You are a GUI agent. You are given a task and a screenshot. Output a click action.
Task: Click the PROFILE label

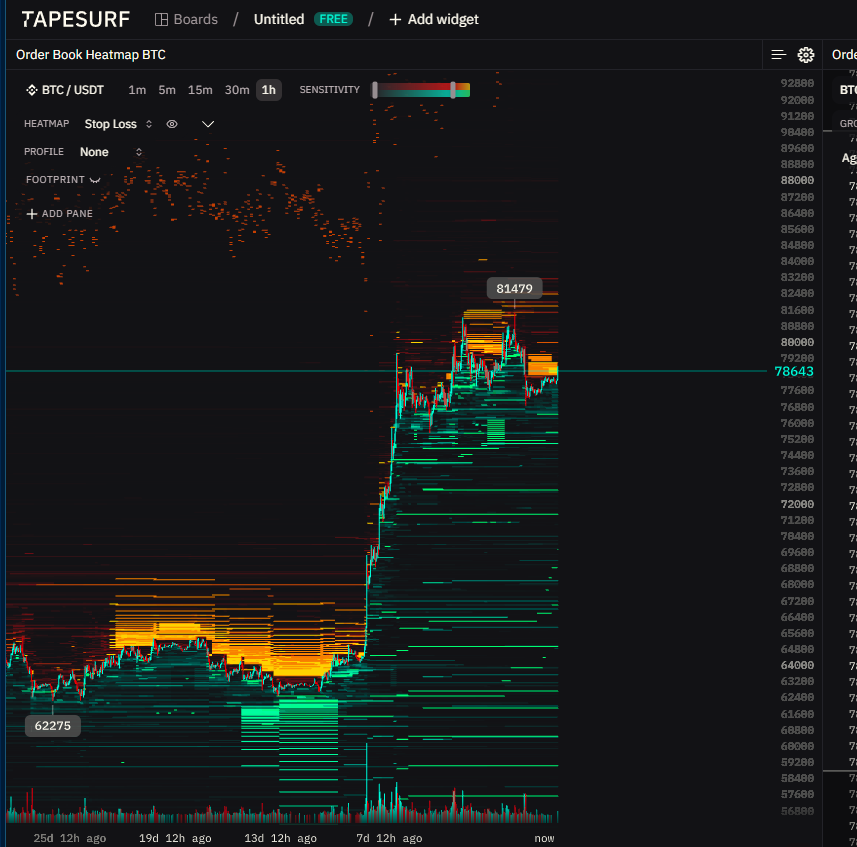click(44, 151)
